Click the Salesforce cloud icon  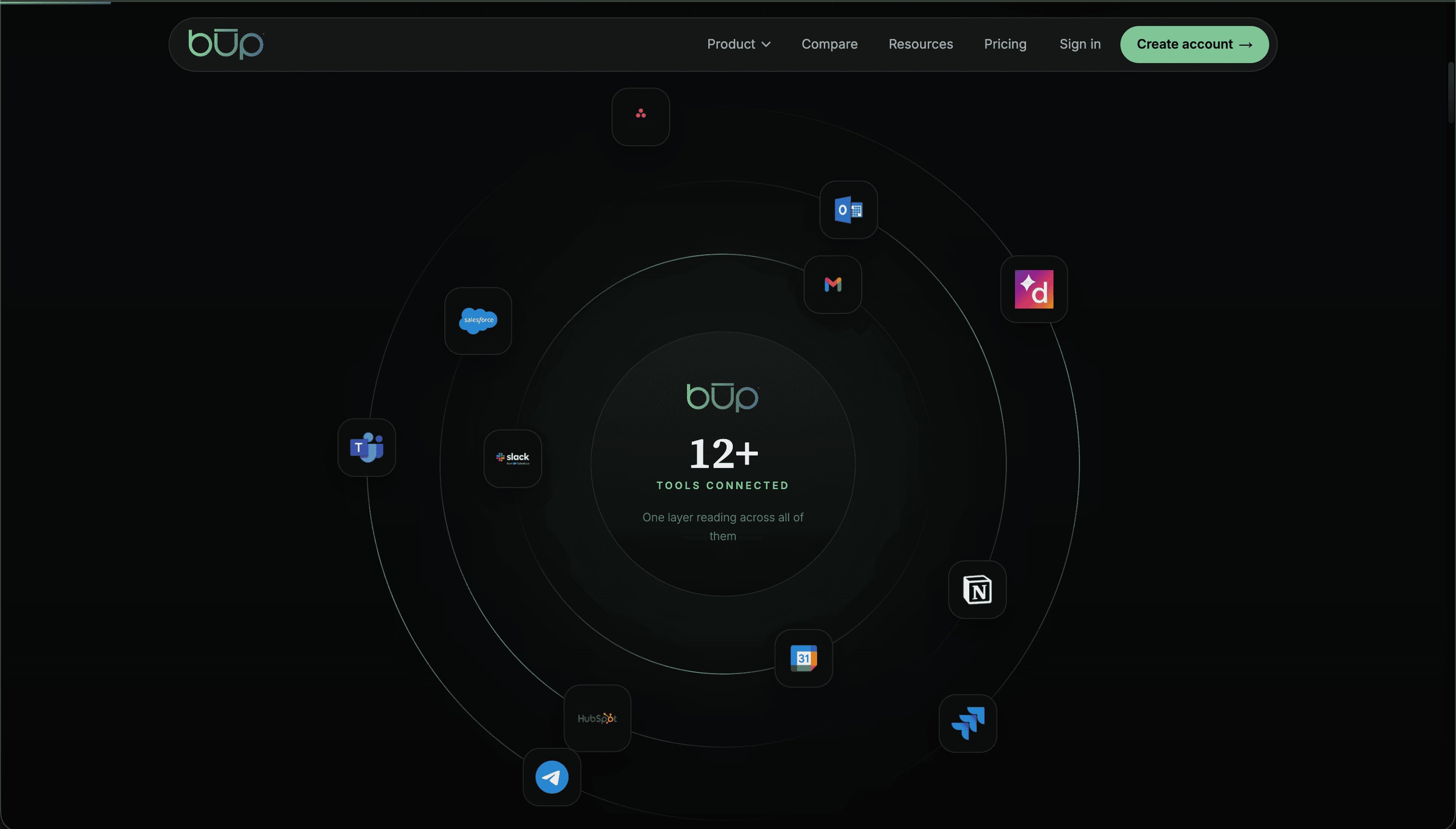pyautogui.click(x=478, y=321)
